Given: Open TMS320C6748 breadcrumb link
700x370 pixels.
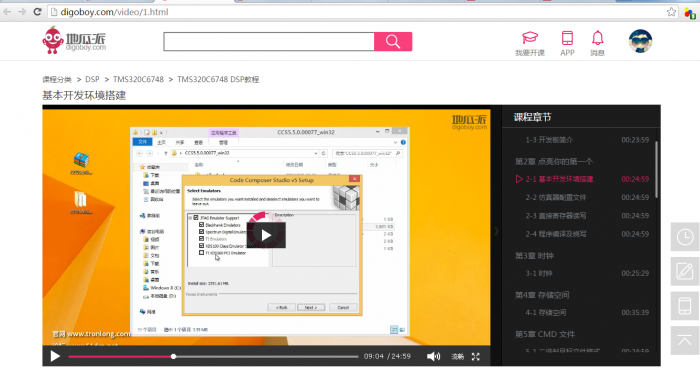Looking at the screenshot, I should [x=138, y=79].
